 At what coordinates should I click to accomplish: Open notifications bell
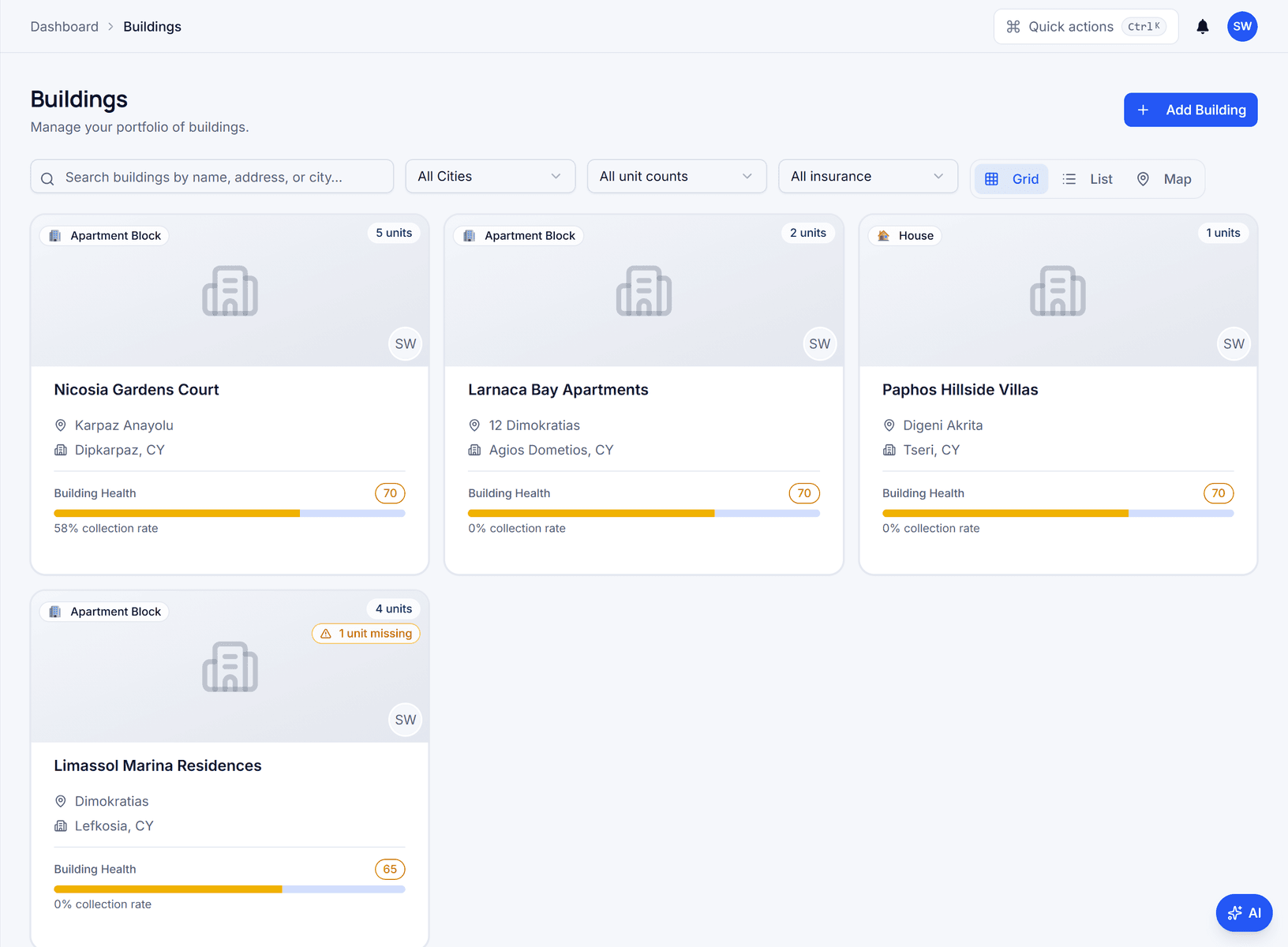tap(1203, 27)
